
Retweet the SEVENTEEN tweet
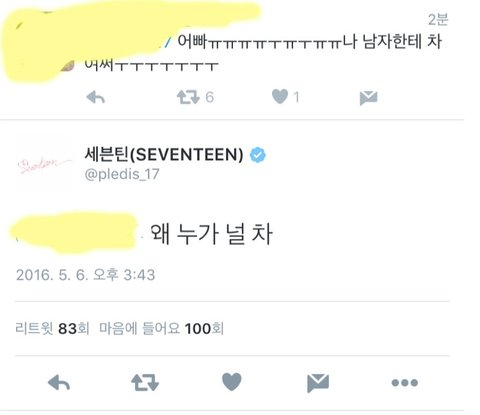pos(145,382)
